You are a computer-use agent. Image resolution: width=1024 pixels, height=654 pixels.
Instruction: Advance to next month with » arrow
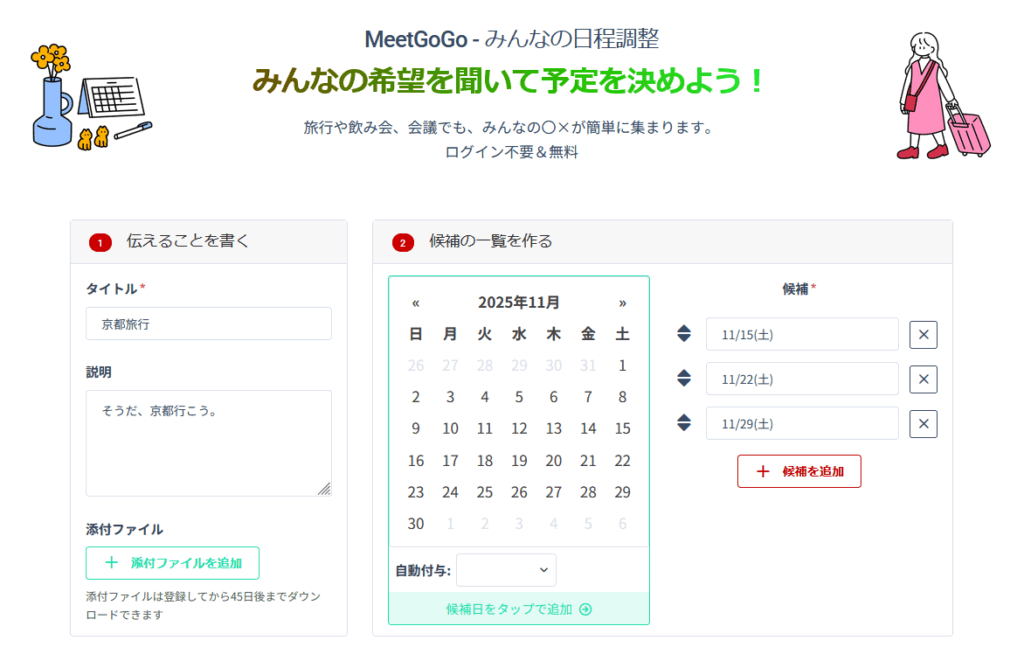click(622, 303)
